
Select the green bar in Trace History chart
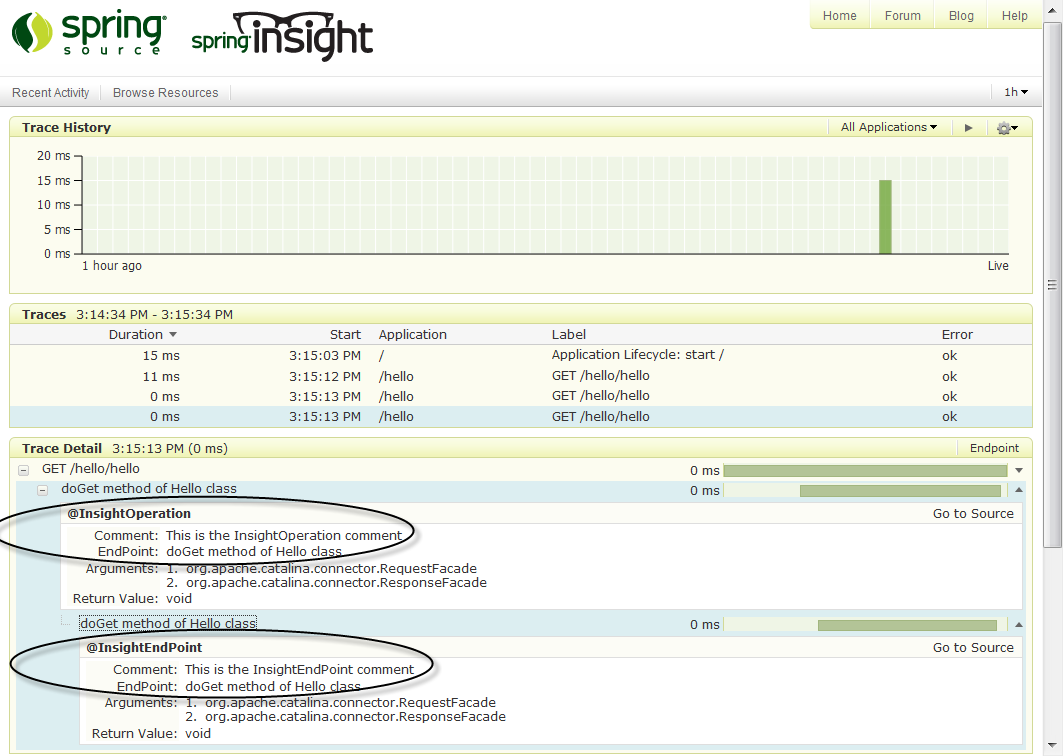[x=885, y=216]
